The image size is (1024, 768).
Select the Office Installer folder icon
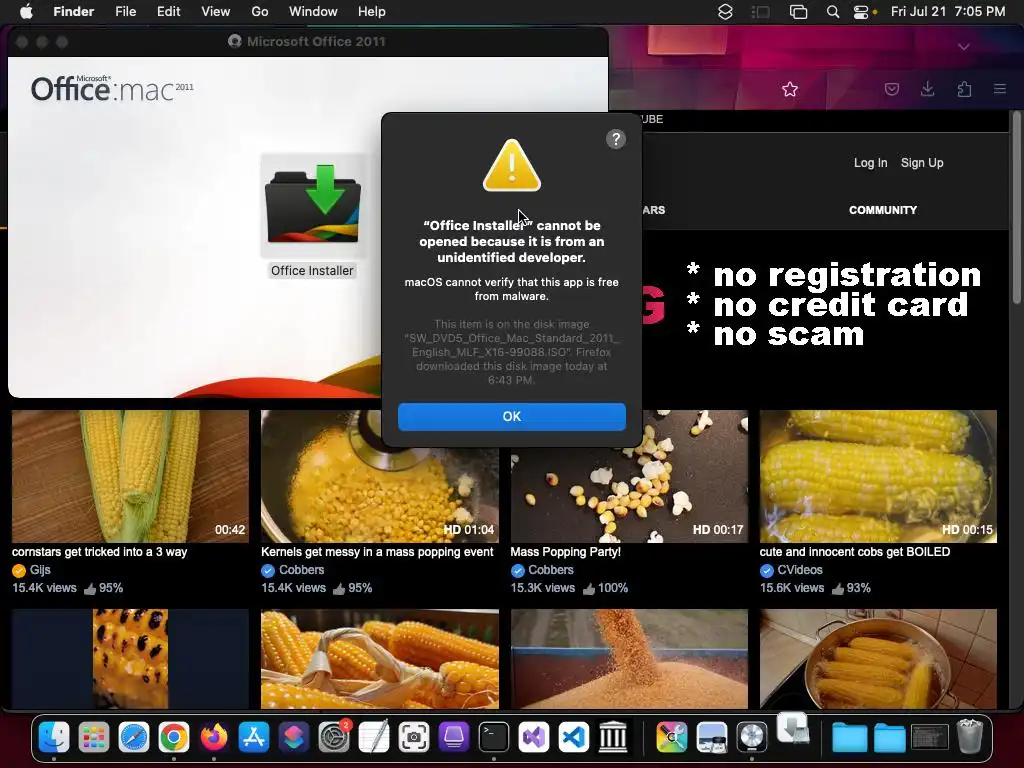tap(313, 206)
